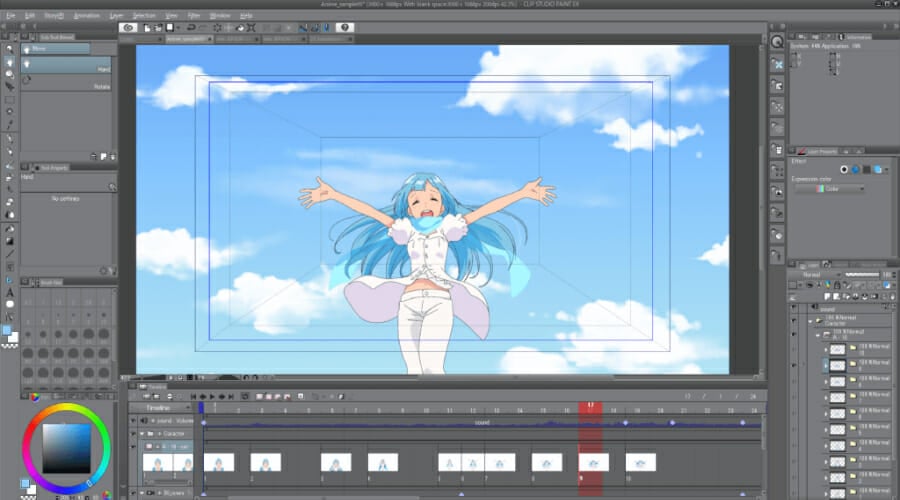Redo using command bar arrow
This screenshot has width=900, height=500.
[x=202, y=28]
